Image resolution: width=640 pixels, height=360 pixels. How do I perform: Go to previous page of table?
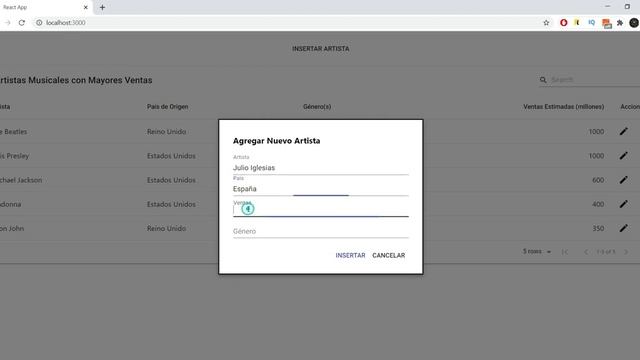(x=585, y=252)
